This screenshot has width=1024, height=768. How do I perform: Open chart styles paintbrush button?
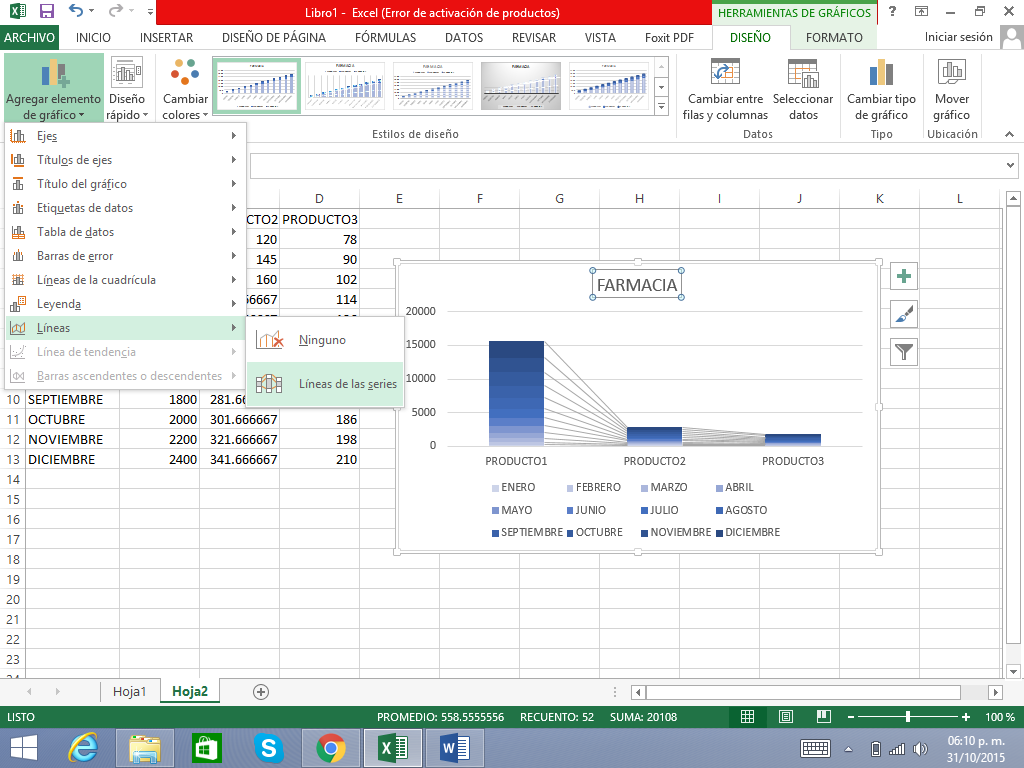904,314
